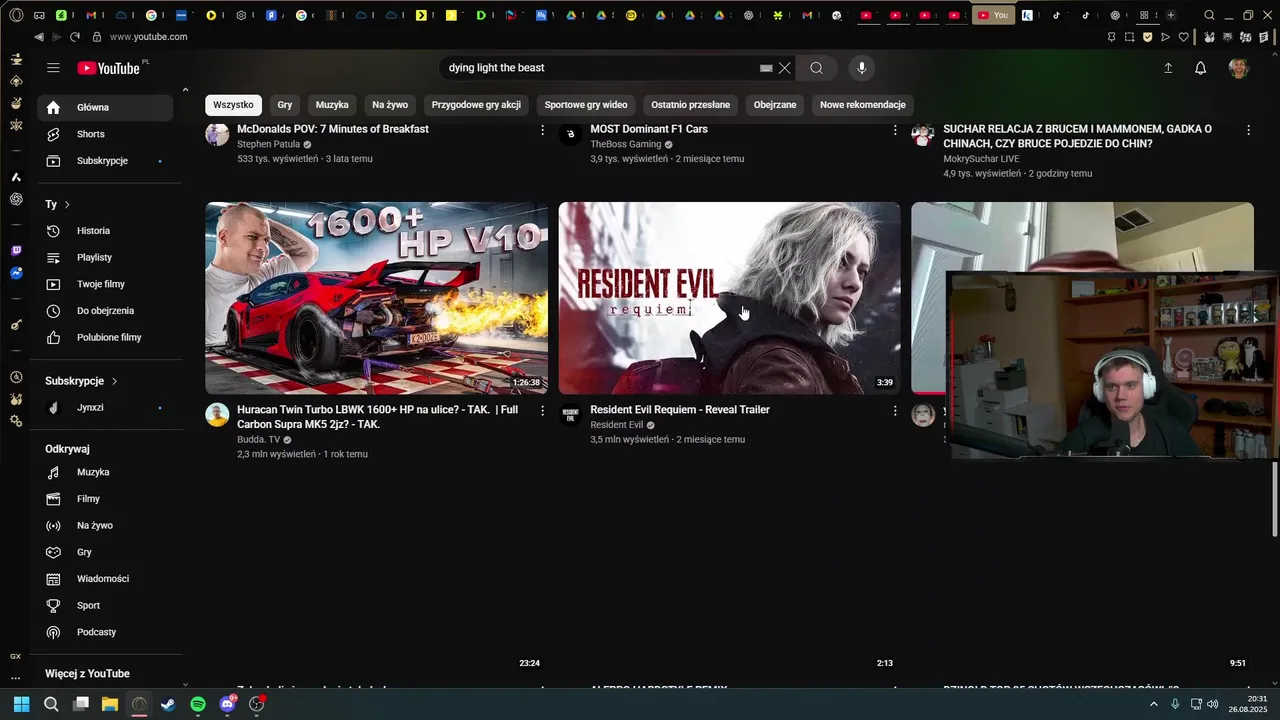Select the Ostatnio przesłane chip
1280x720 pixels.
coord(690,105)
